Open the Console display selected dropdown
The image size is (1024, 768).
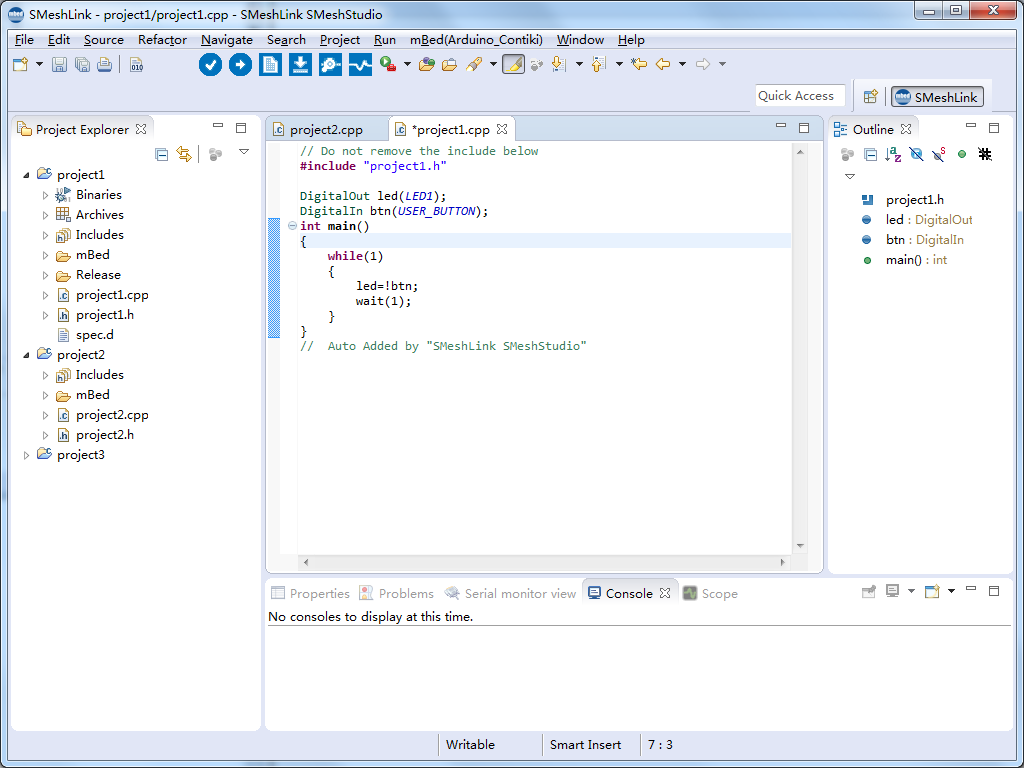click(911, 591)
